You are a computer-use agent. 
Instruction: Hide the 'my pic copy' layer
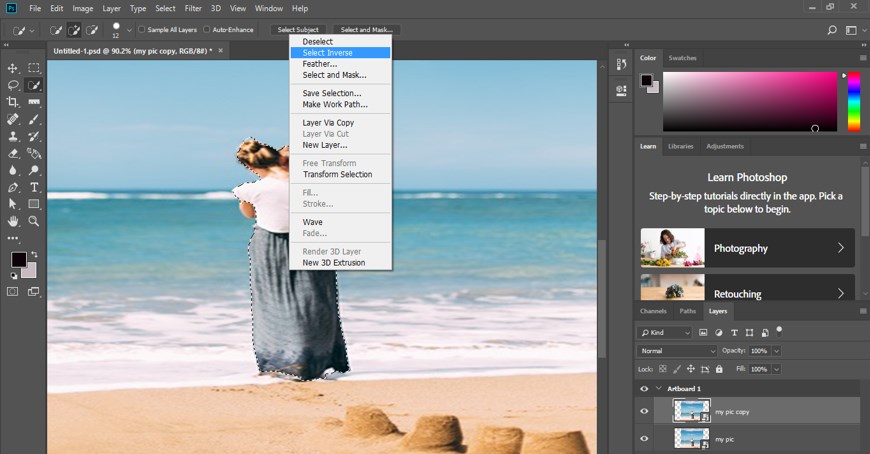coord(644,411)
